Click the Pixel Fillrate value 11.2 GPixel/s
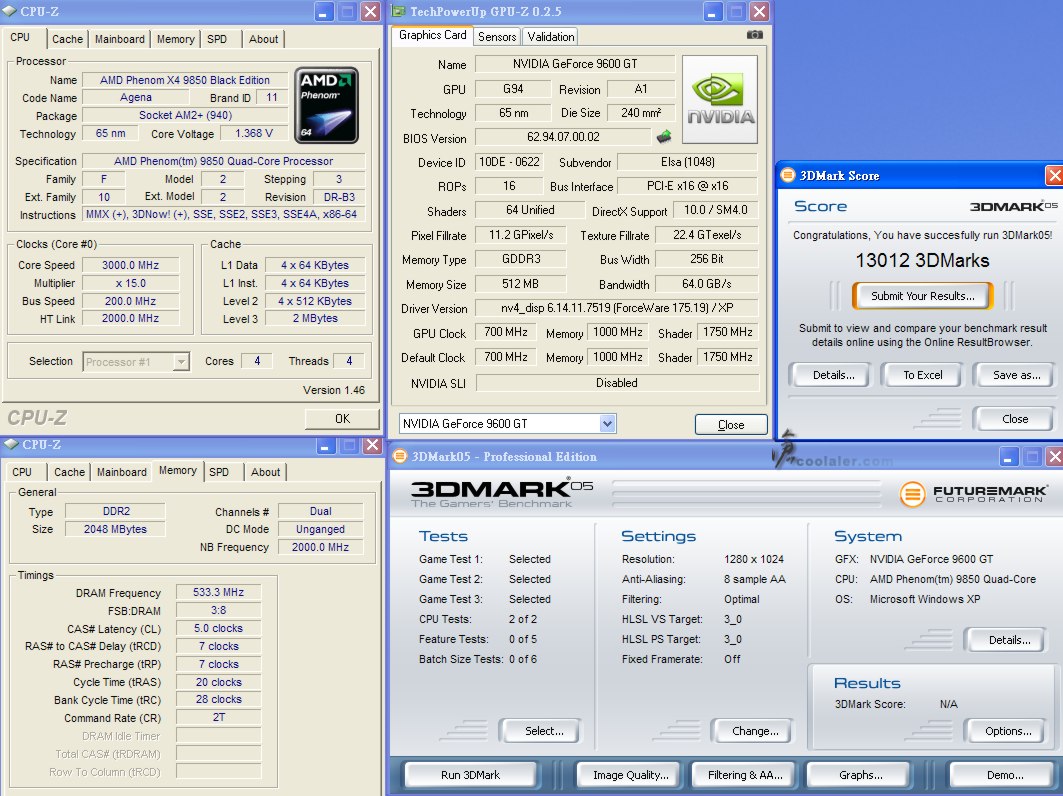The image size is (1063, 796). (x=521, y=235)
